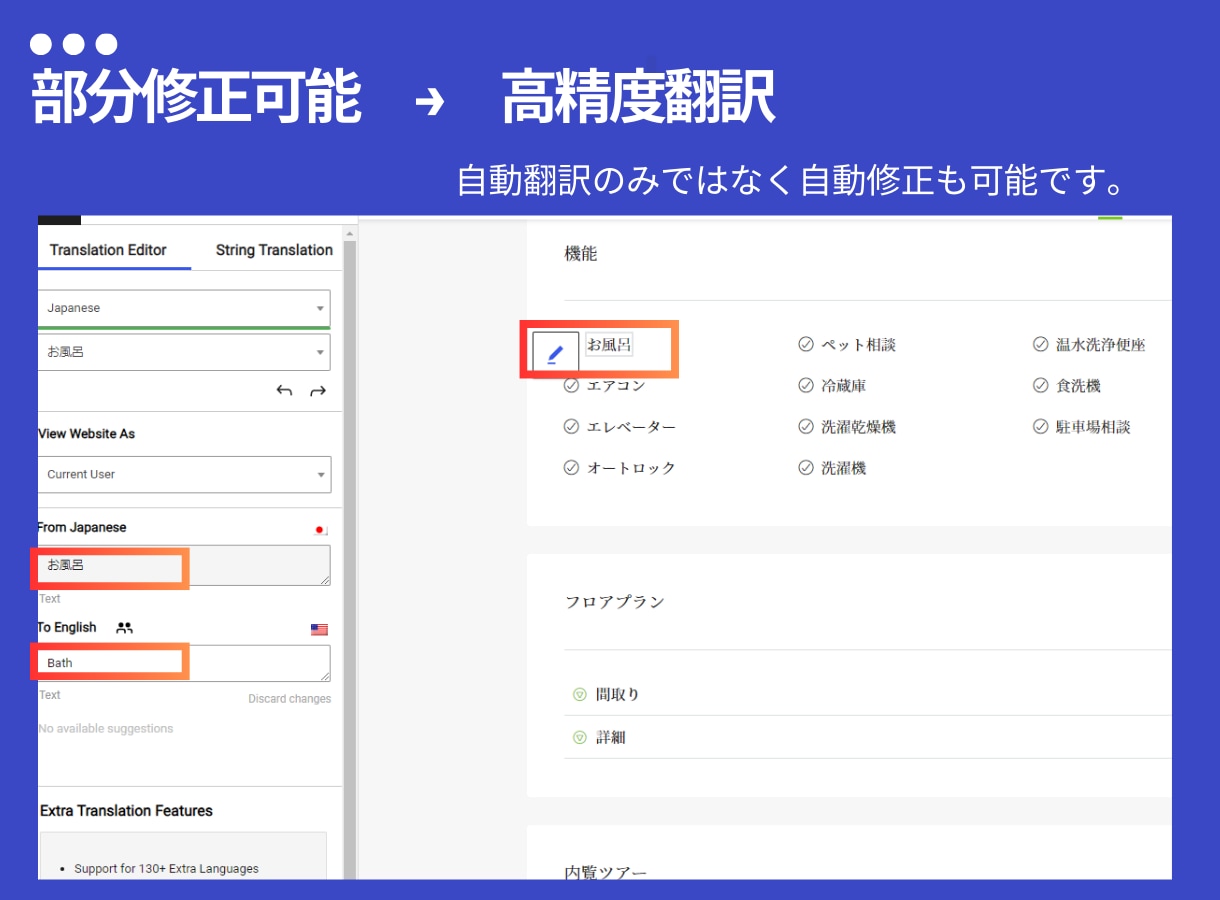Click the View Website As label

pyautogui.click(x=86, y=434)
